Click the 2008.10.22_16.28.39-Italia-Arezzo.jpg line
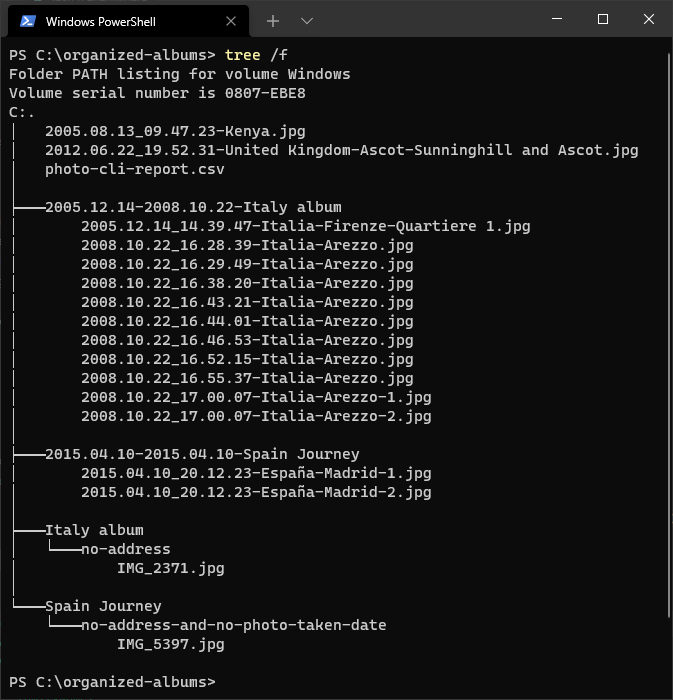Screen dimensions: 673x700 (247, 246)
